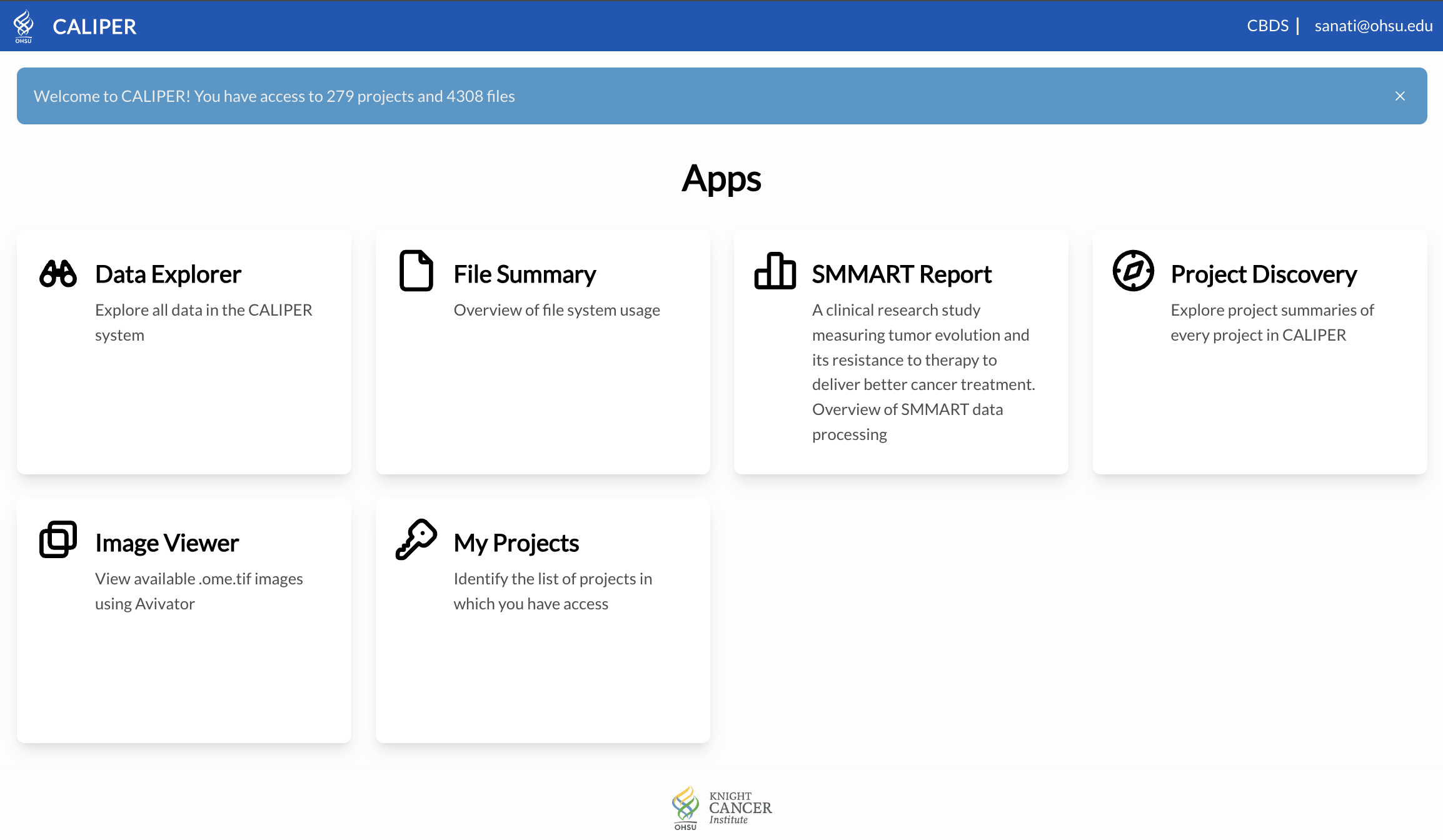Click the stacked squares Image Viewer icon
This screenshot has width=1443, height=840.
(x=58, y=539)
